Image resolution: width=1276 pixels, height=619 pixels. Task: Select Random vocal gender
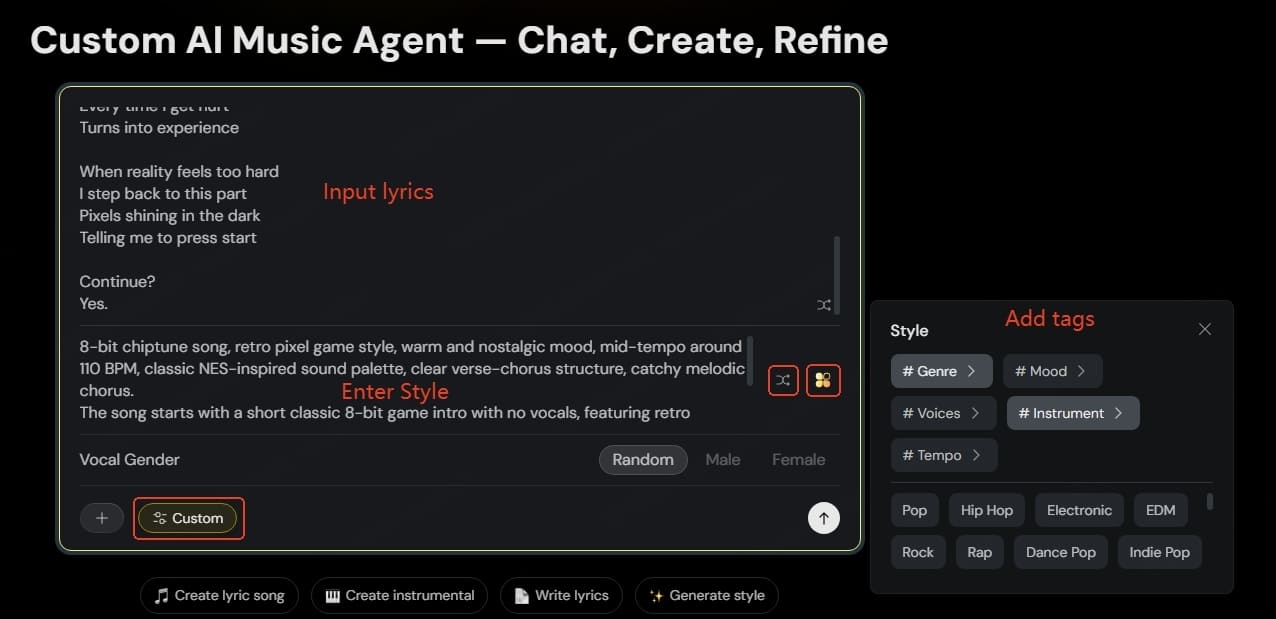pos(643,460)
